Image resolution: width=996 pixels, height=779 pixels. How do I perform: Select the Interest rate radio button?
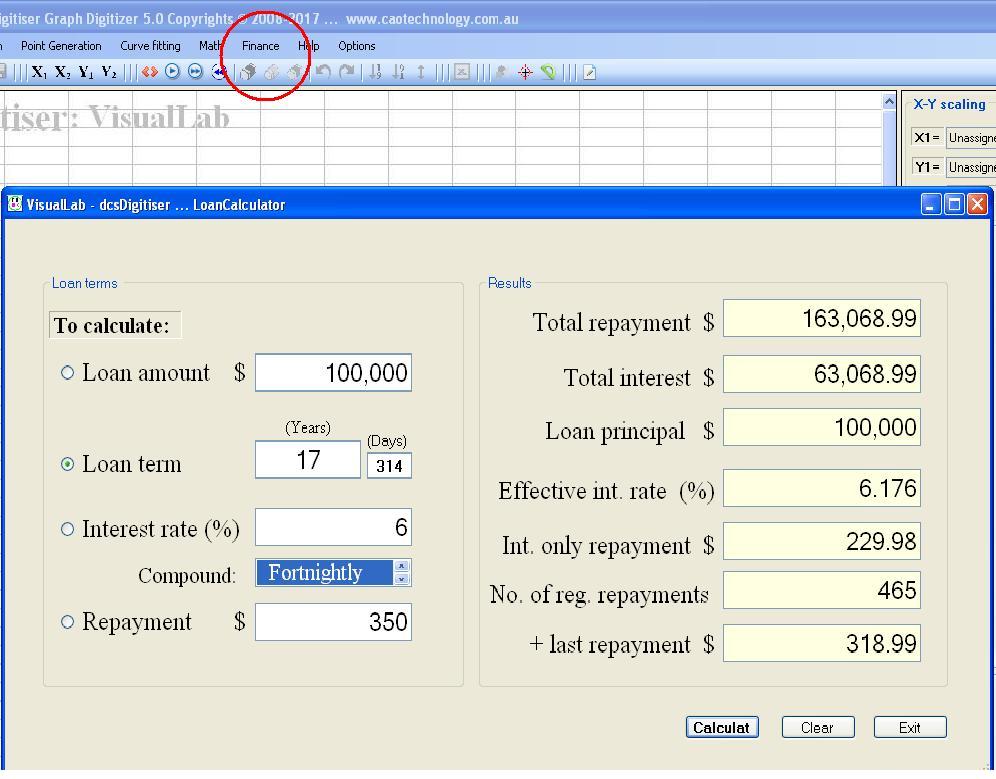pos(66,528)
